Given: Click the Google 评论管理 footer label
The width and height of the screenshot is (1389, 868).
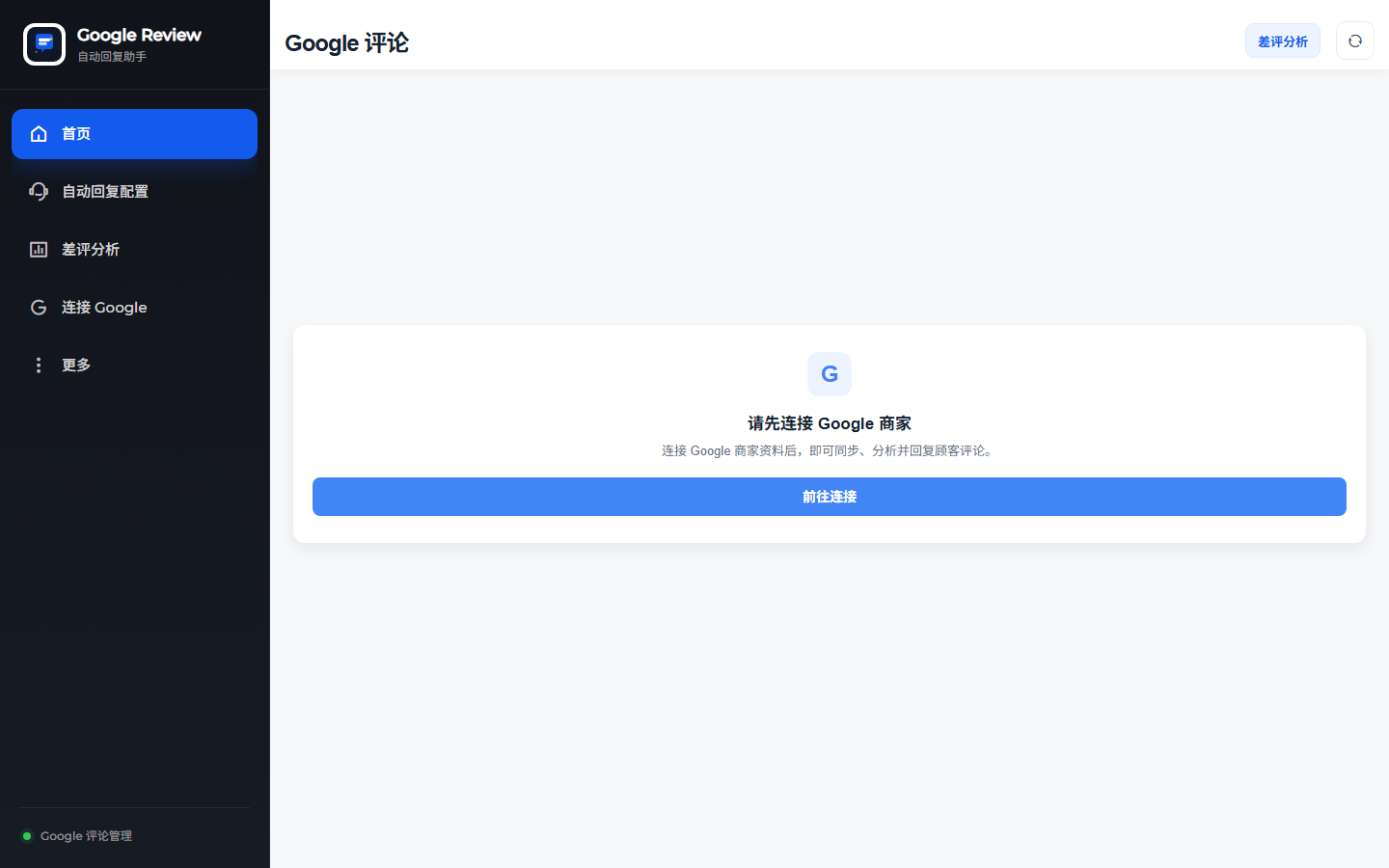Looking at the screenshot, I should pyautogui.click(x=86, y=836).
